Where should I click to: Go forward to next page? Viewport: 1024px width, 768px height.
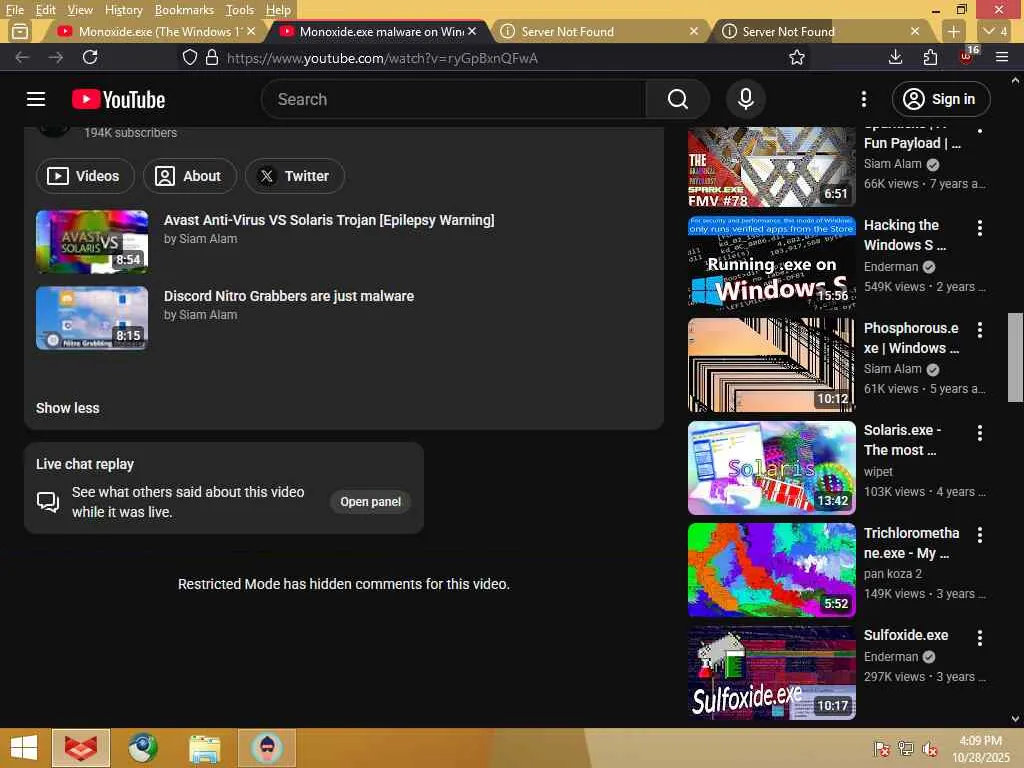56,57
